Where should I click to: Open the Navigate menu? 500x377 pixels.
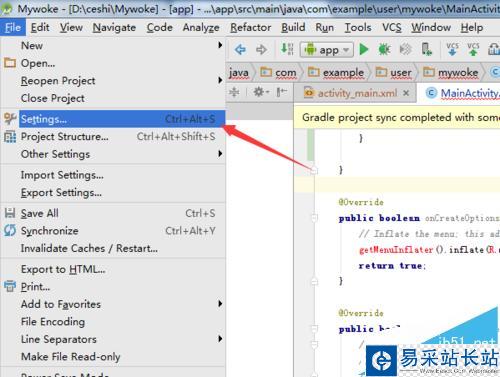[x=114, y=28]
